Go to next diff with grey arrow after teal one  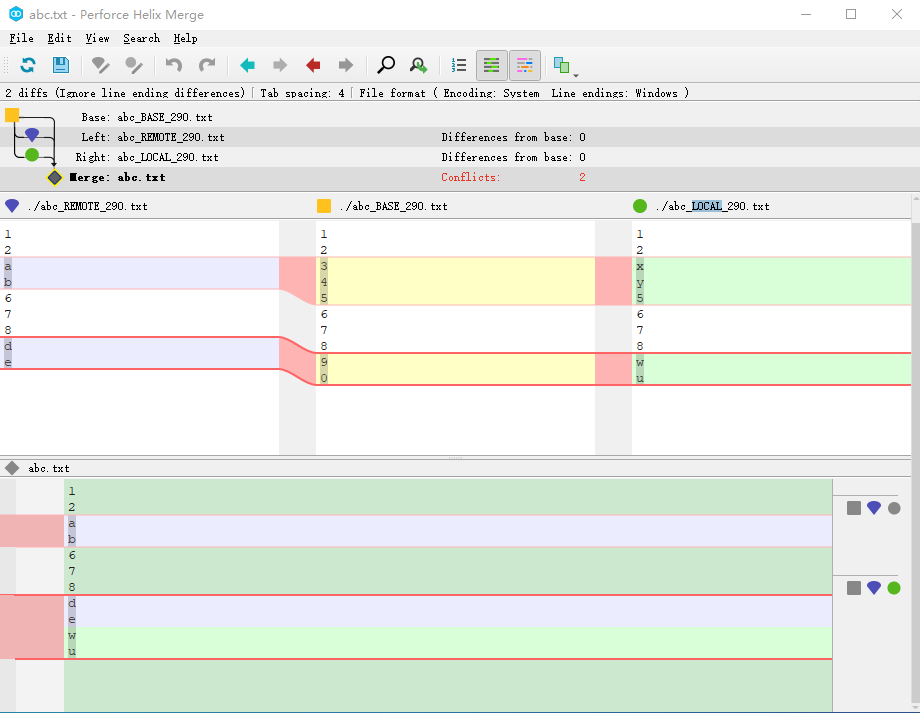280,65
